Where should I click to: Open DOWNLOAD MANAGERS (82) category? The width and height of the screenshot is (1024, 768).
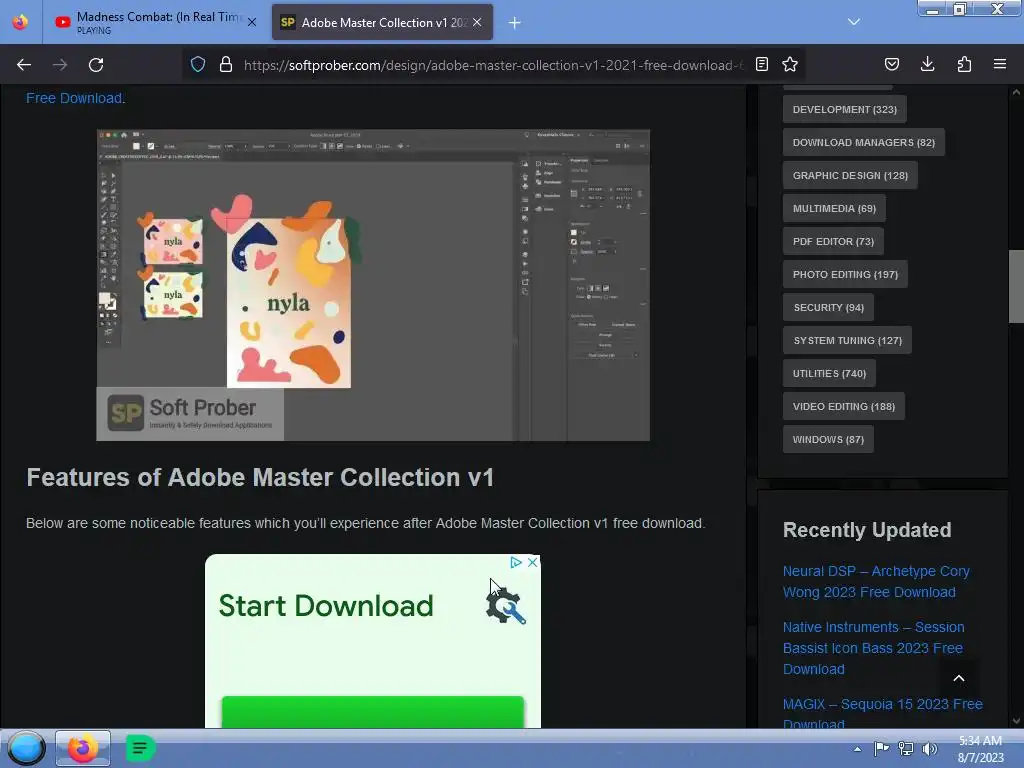pyautogui.click(x=863, y=142)
